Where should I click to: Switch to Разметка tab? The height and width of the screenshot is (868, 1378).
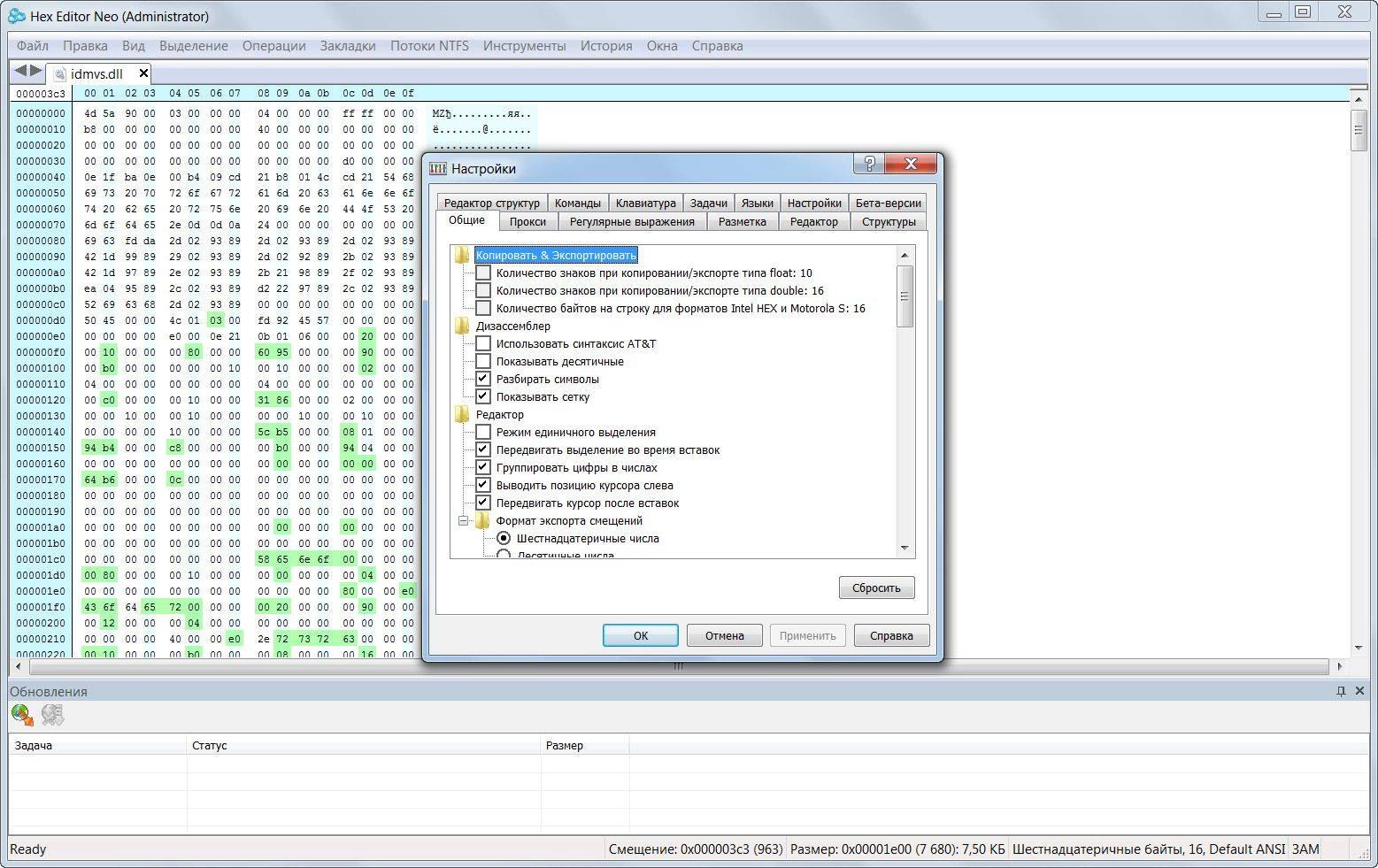(x=742, y=222)
